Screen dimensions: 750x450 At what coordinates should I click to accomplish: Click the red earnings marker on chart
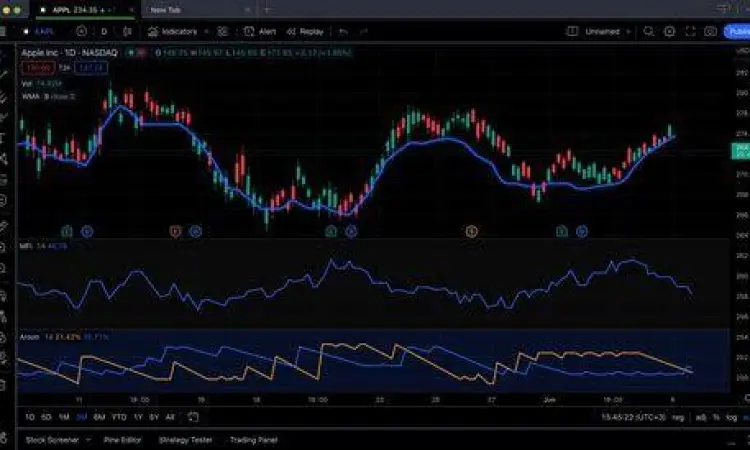tap(176, 231)
